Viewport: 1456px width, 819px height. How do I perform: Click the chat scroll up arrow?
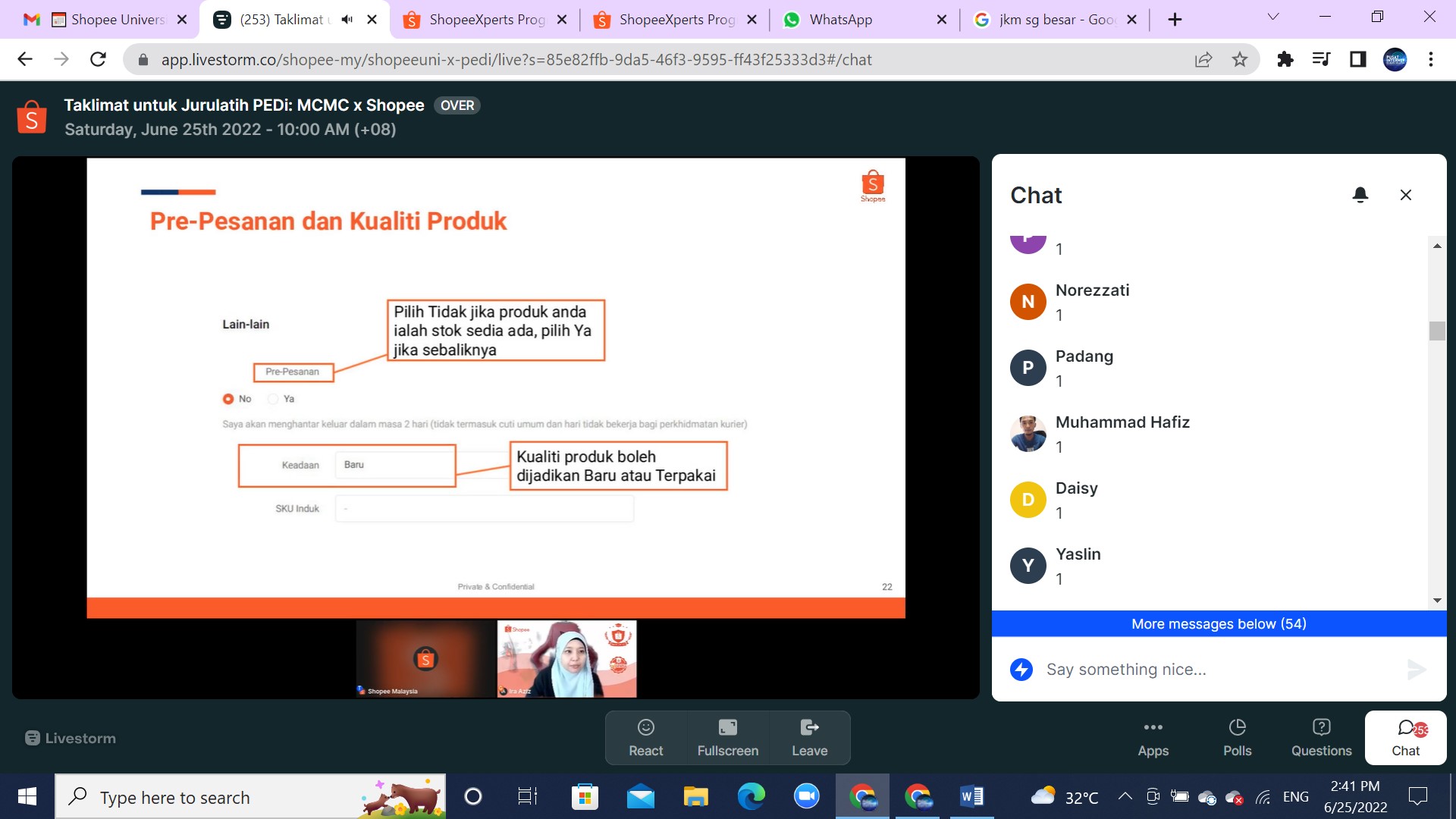[1437, 246]
